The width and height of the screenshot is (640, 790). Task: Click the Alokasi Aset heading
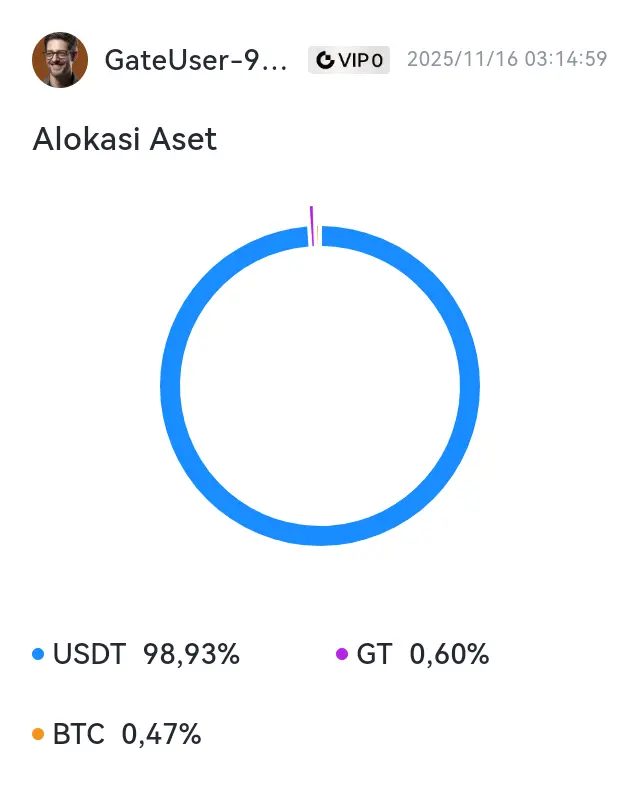click(x=124, y=139)
